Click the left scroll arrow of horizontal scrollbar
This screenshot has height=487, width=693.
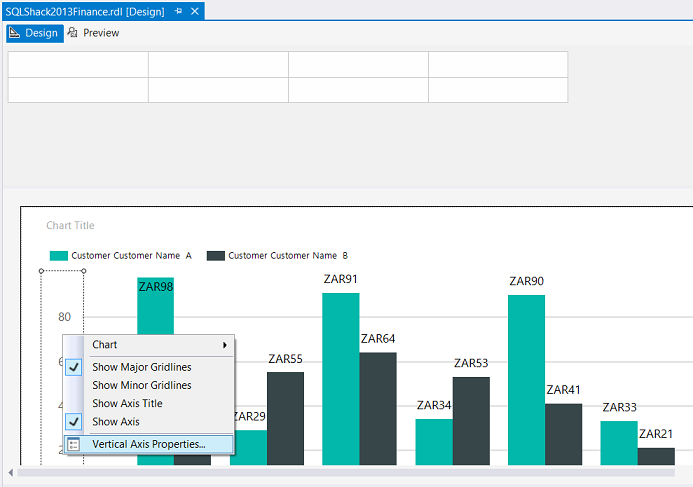[11, 472]
